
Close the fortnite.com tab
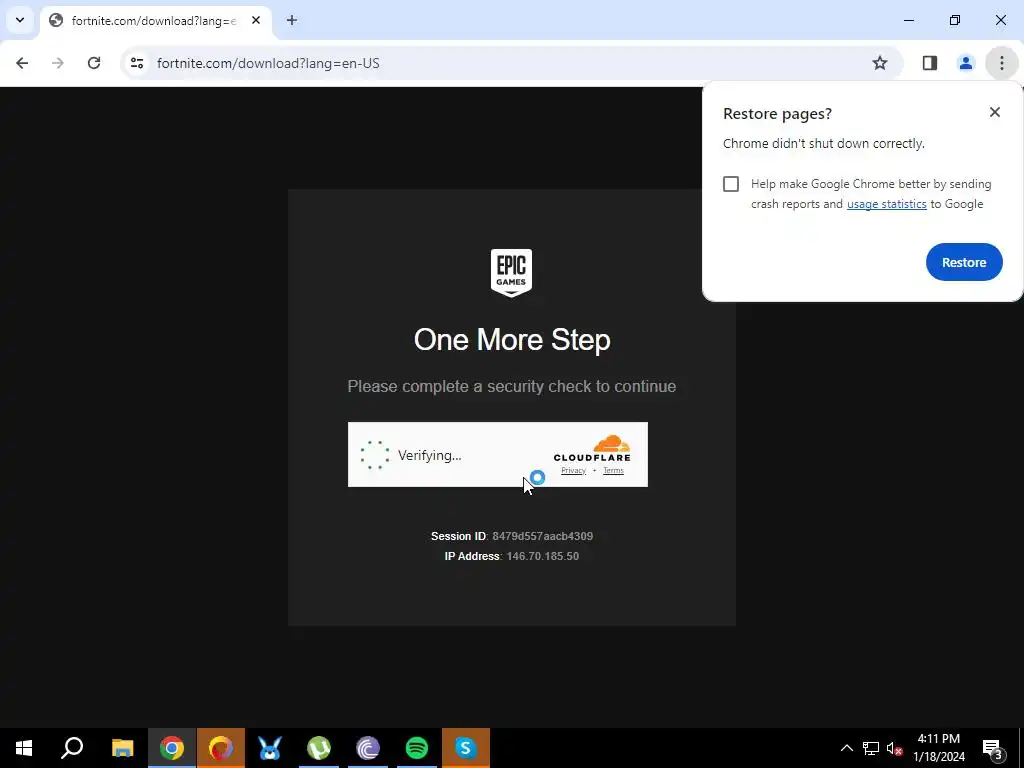pyautogui.click(x=256, y=20)
